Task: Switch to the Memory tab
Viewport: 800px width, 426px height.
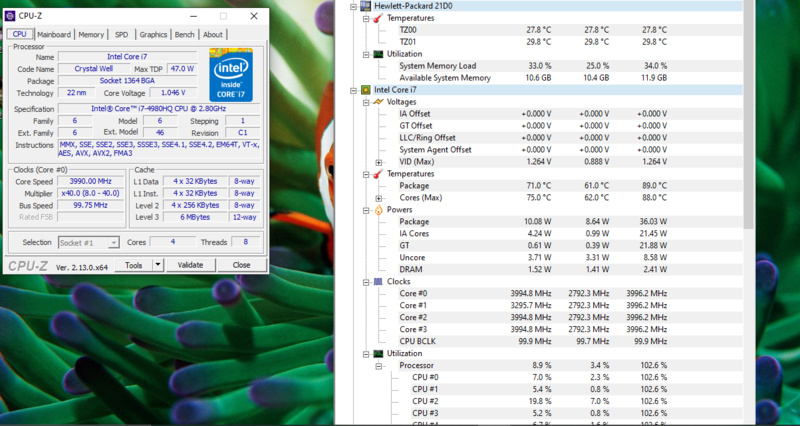Action: pyautogui.click(x=91, y=35)
